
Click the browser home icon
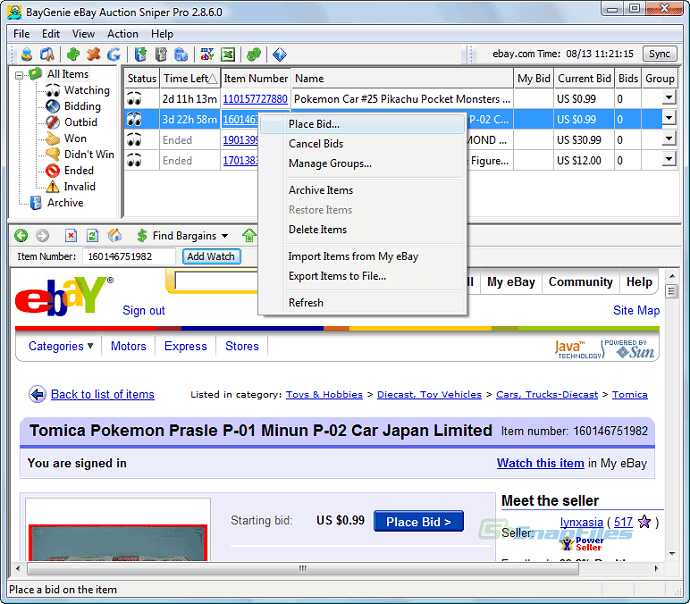(x=114, y=235)
